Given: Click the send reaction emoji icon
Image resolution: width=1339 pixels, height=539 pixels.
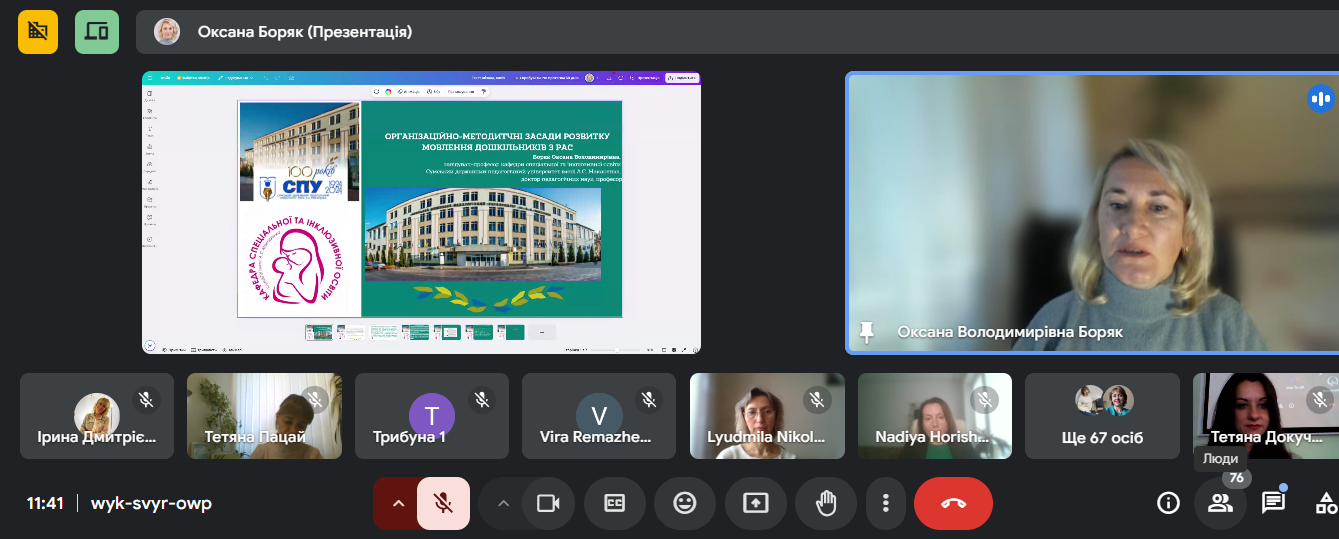Looking at the screenshot, I should [x=685, y=503].
